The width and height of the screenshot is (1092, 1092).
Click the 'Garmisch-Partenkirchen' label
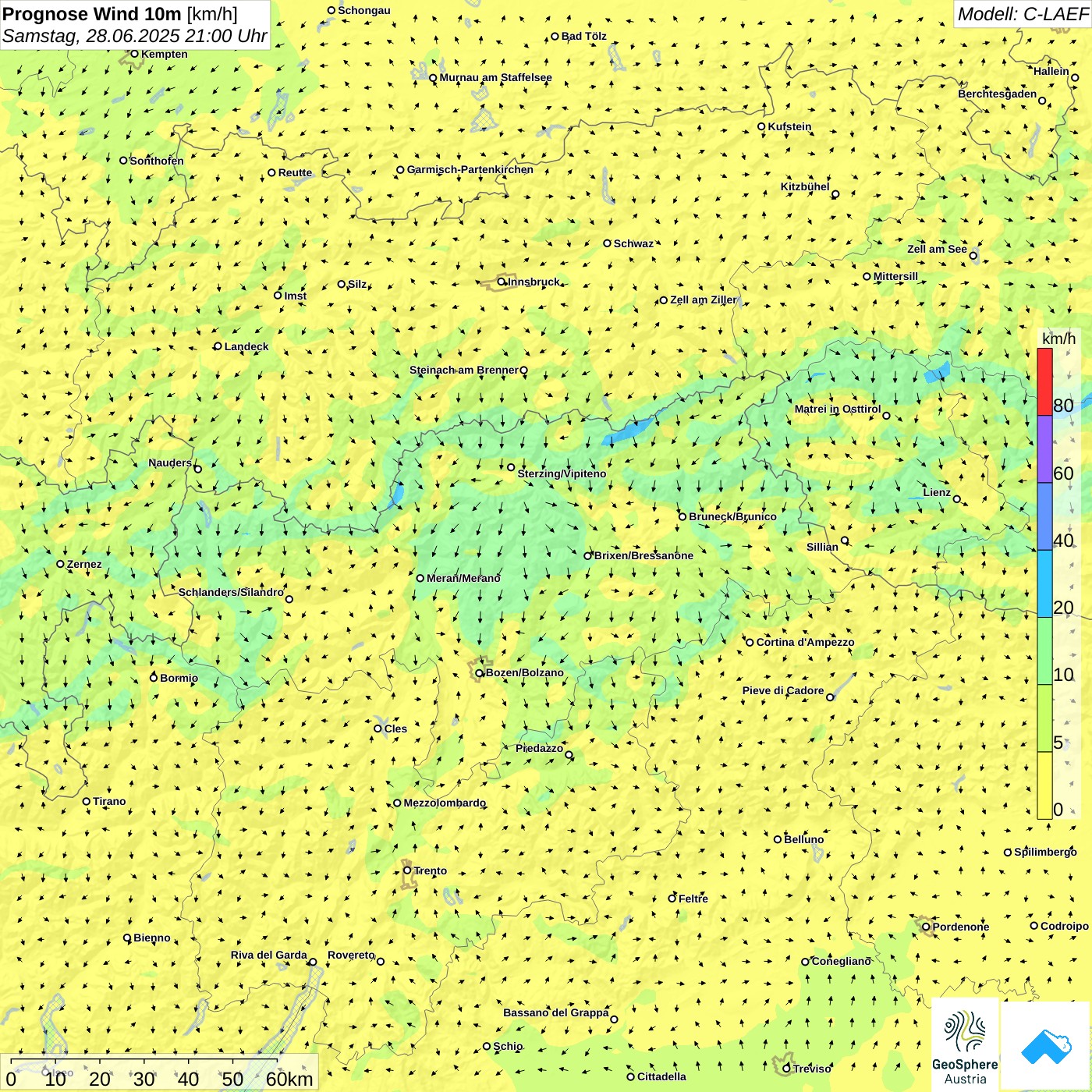[x=470, y=169]
